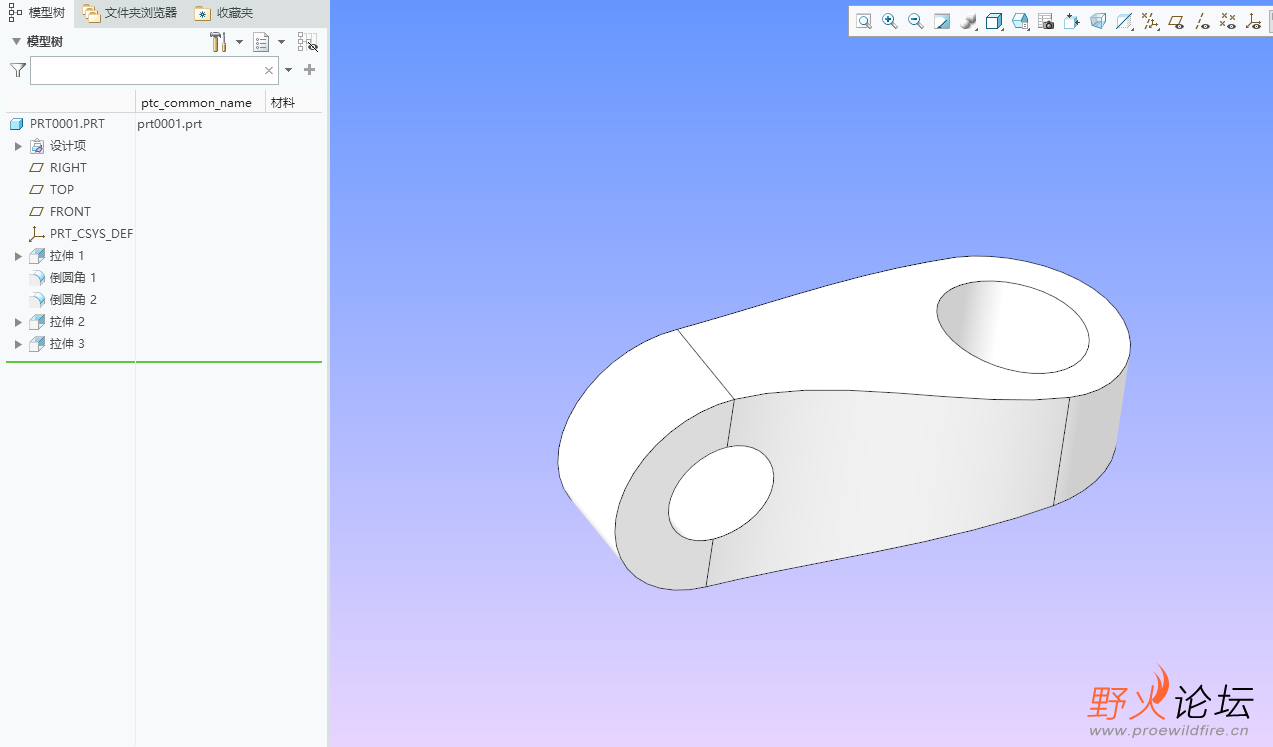Select PRT0001.PRT root node
The image size is (1273, 747).
point(67,124)
